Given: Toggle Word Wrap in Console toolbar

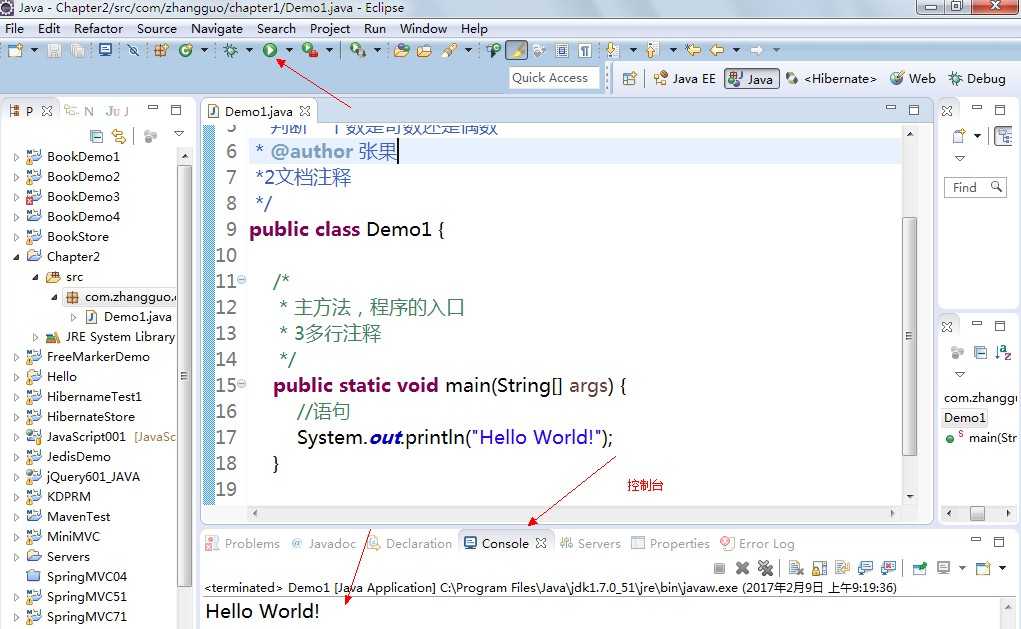Looking at the screenshot, I should pos(842,568).
